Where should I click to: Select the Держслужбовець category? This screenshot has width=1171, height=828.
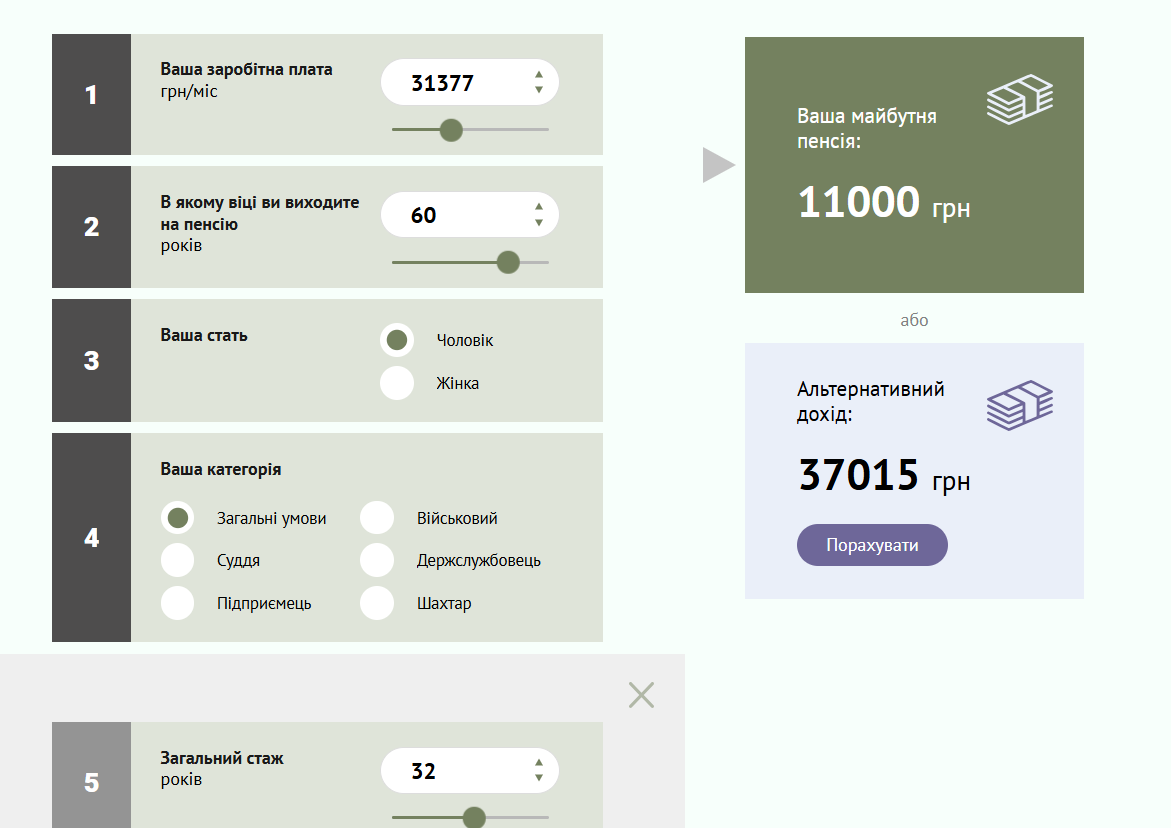(377, 560)
